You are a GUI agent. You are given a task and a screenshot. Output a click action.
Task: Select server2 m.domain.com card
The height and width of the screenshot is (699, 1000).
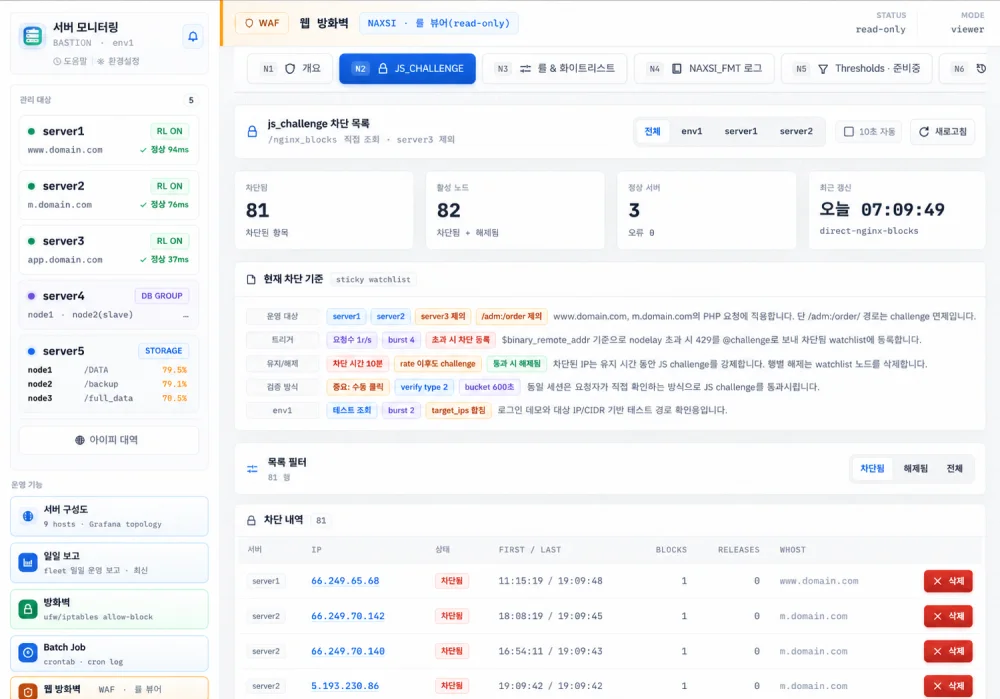point(109,195)
